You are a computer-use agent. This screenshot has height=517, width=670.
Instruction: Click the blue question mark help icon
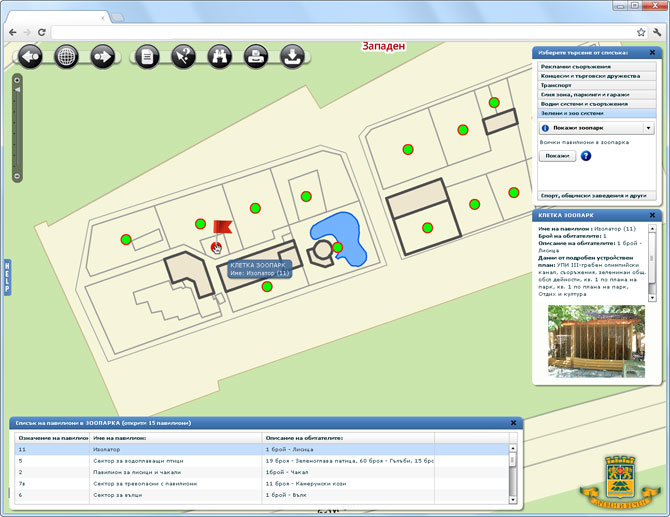pyautogui.click(x=586, y=156)
